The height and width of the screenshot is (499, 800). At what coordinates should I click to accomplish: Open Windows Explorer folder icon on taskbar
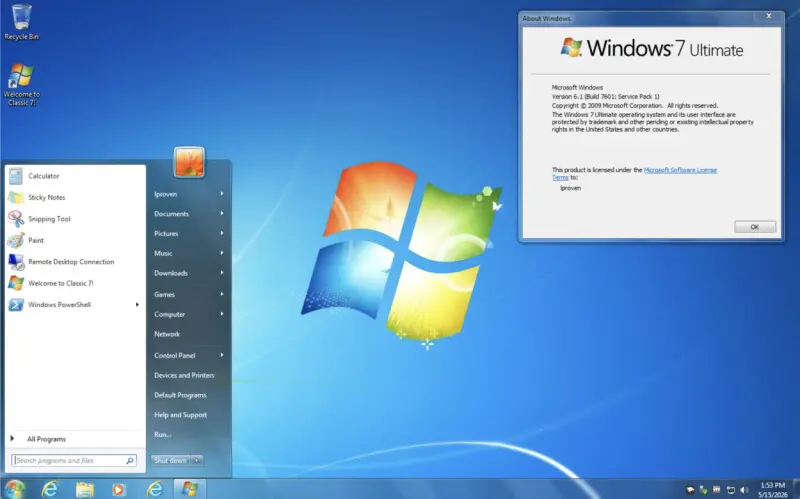click(x=85, y=489)
